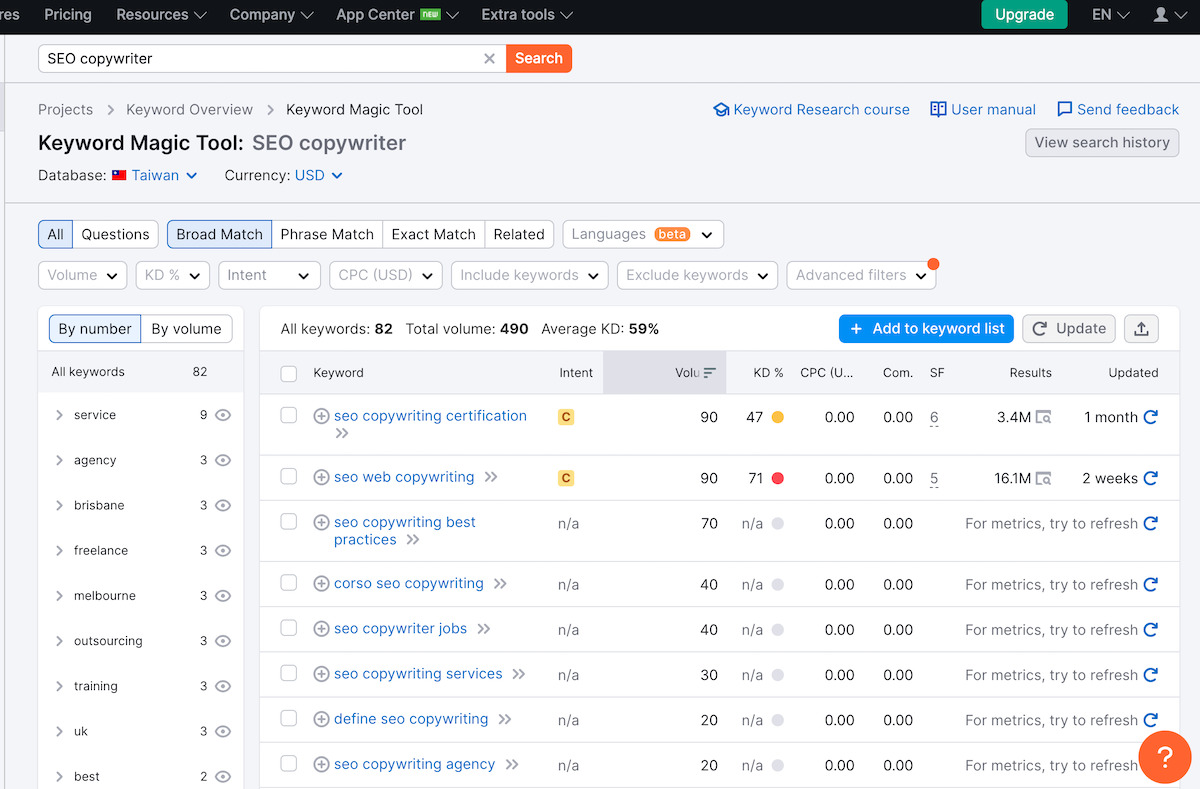Refresh metrics for seo copywriter jobs

(x=1151, y=629)
